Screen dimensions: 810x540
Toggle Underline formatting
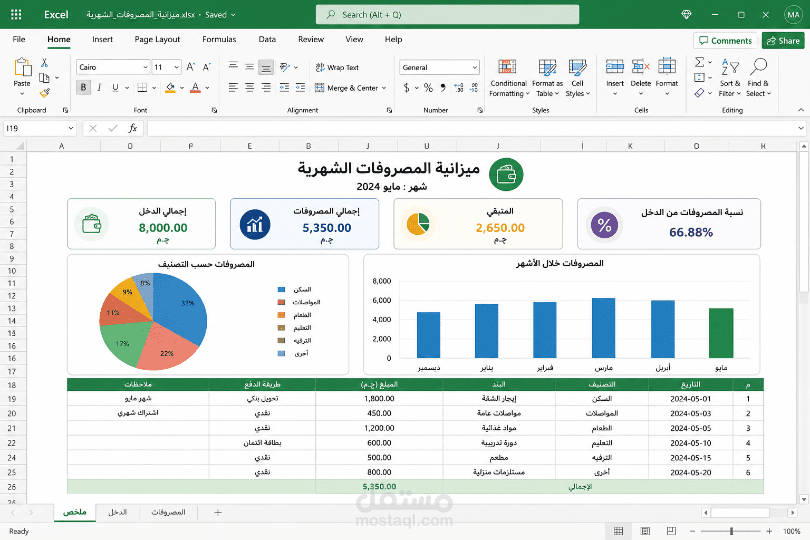[115, 88]
